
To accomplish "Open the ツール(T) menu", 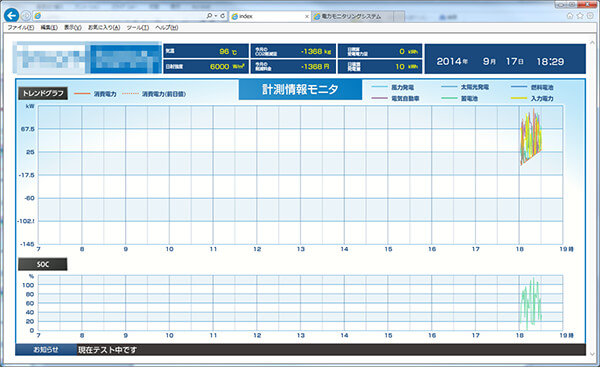I will (138, 28).
